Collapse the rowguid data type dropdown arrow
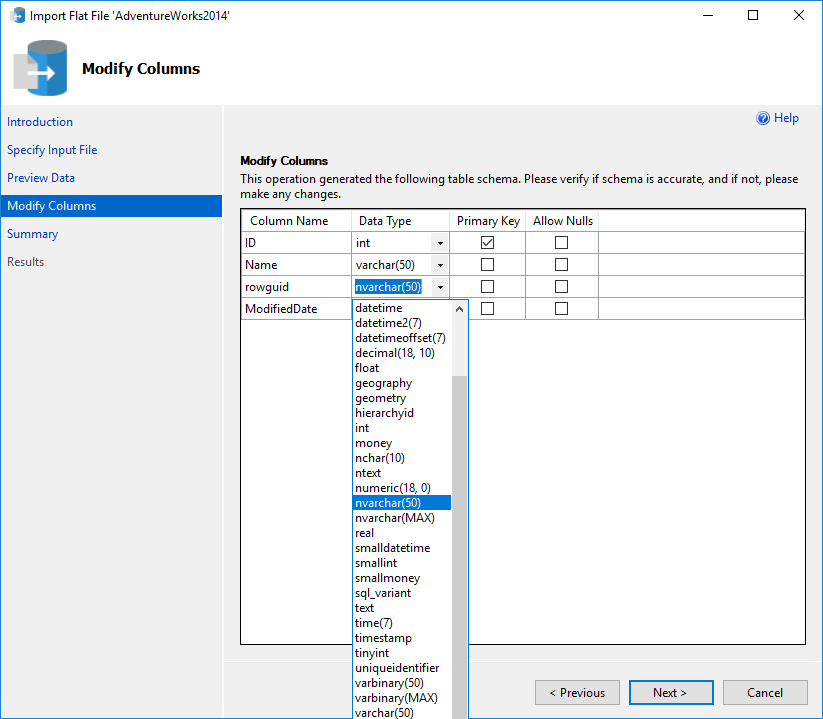 click(x=440, y=287)
